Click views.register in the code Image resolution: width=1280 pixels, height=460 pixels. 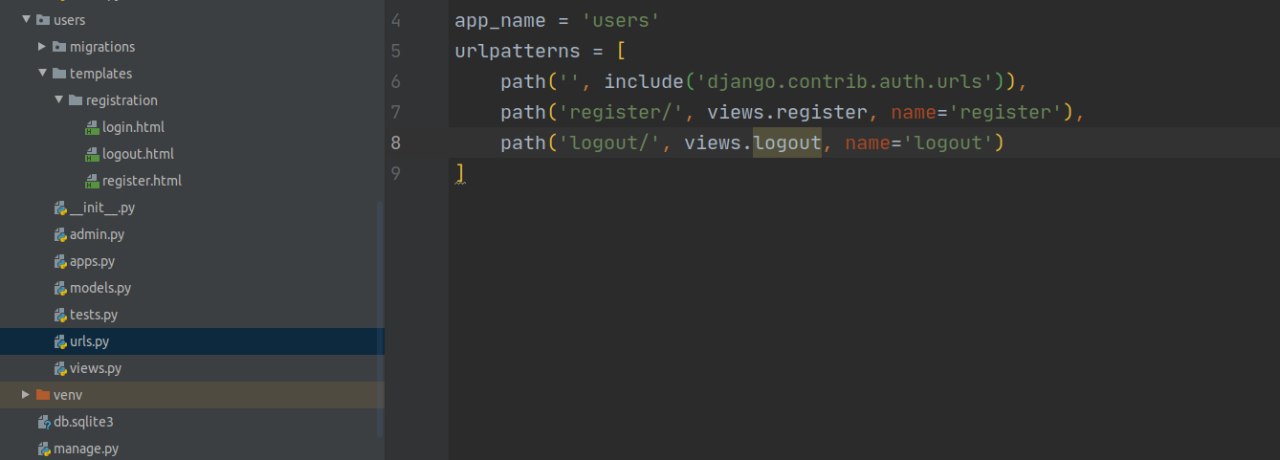point(787,112)
